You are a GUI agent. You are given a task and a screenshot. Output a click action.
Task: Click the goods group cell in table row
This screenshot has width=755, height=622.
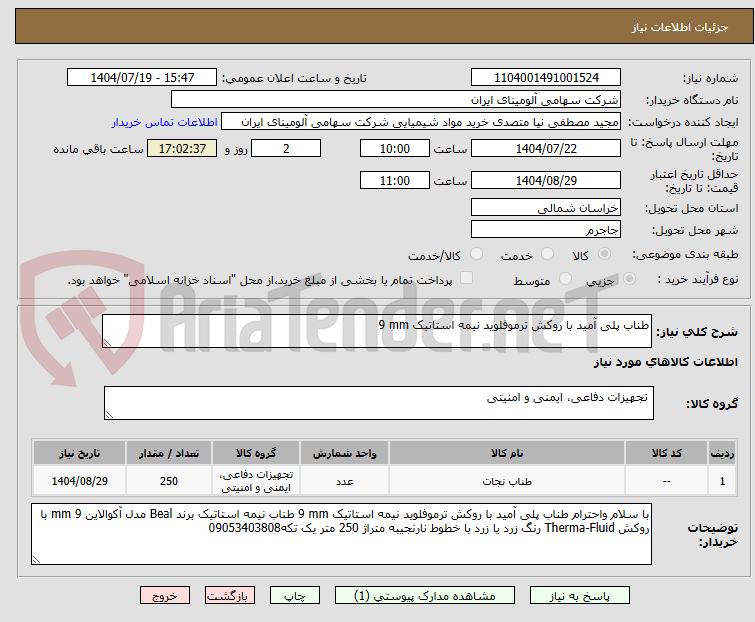tap(256, 481)
